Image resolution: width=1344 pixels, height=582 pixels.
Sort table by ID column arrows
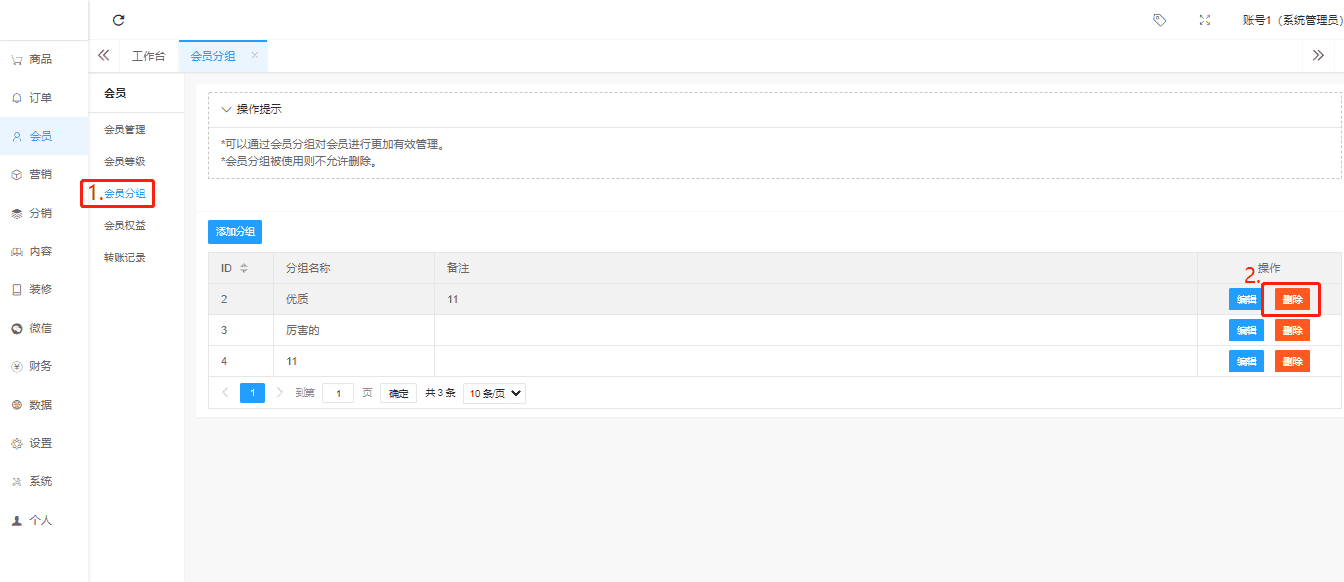(244, 268)
